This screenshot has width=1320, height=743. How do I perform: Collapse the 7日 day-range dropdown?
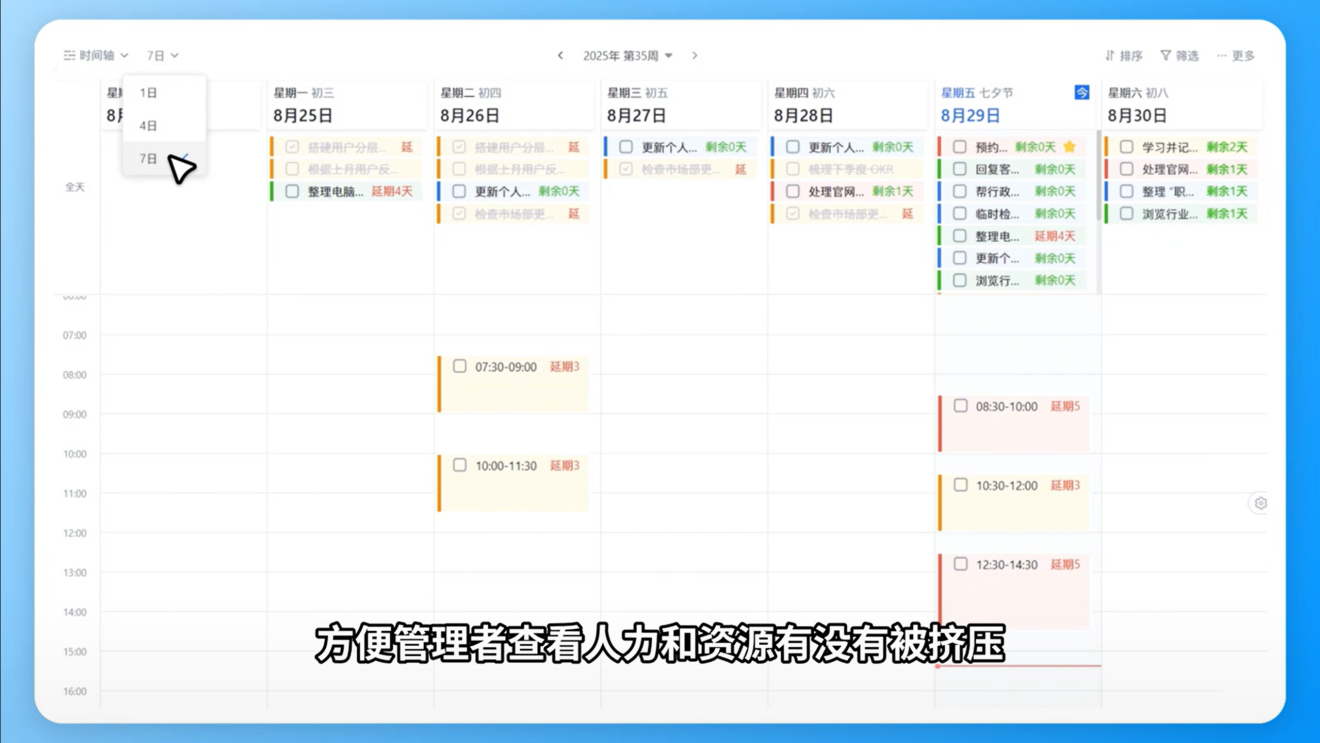[x=162, y=56]
